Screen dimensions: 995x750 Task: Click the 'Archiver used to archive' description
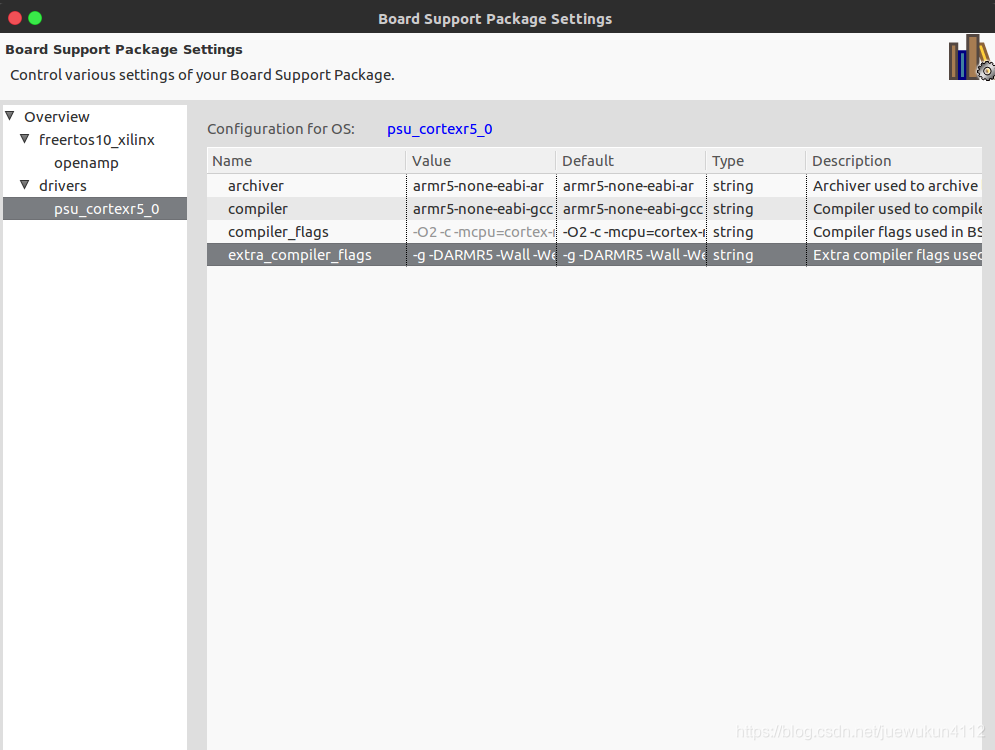(895, 186)
